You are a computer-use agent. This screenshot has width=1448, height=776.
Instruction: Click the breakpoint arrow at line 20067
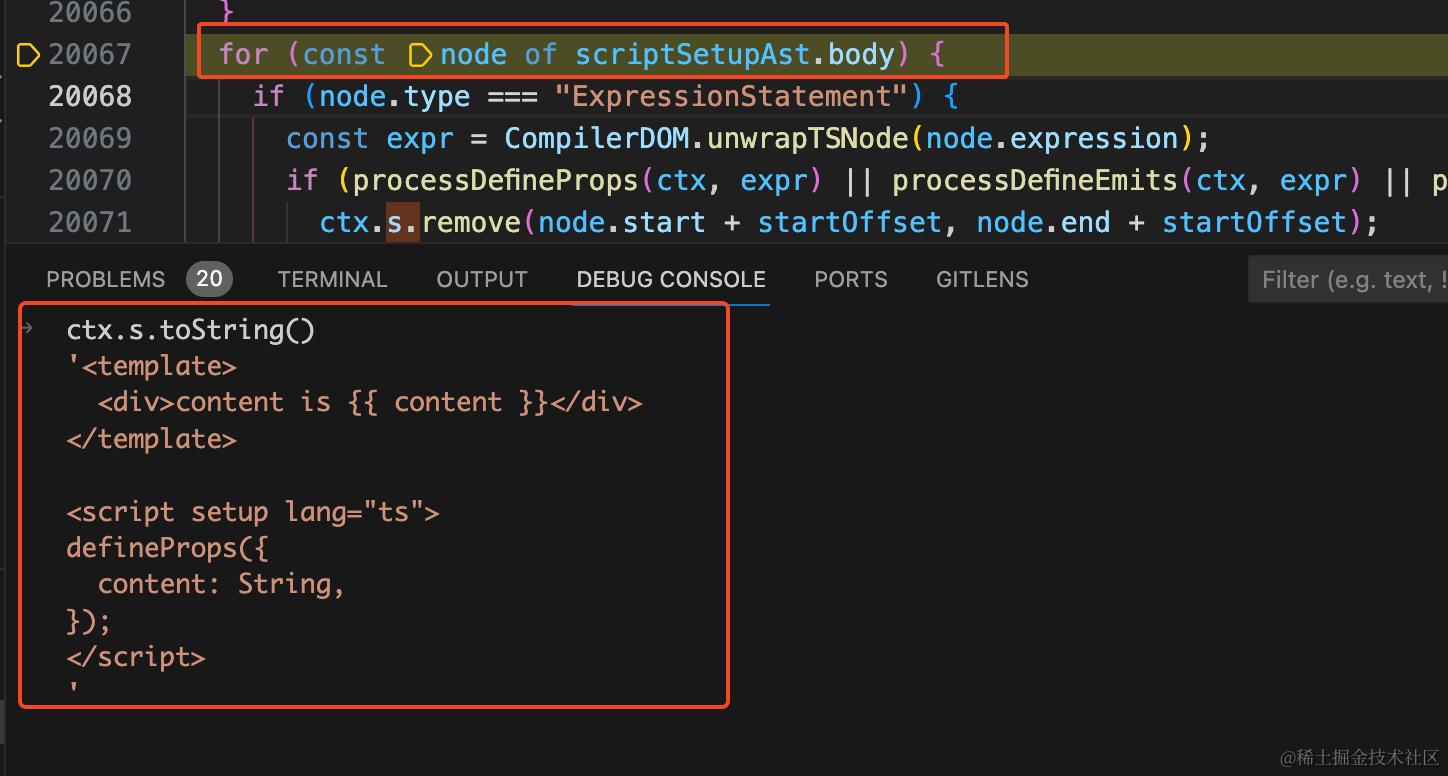click(x=28, y=54)
